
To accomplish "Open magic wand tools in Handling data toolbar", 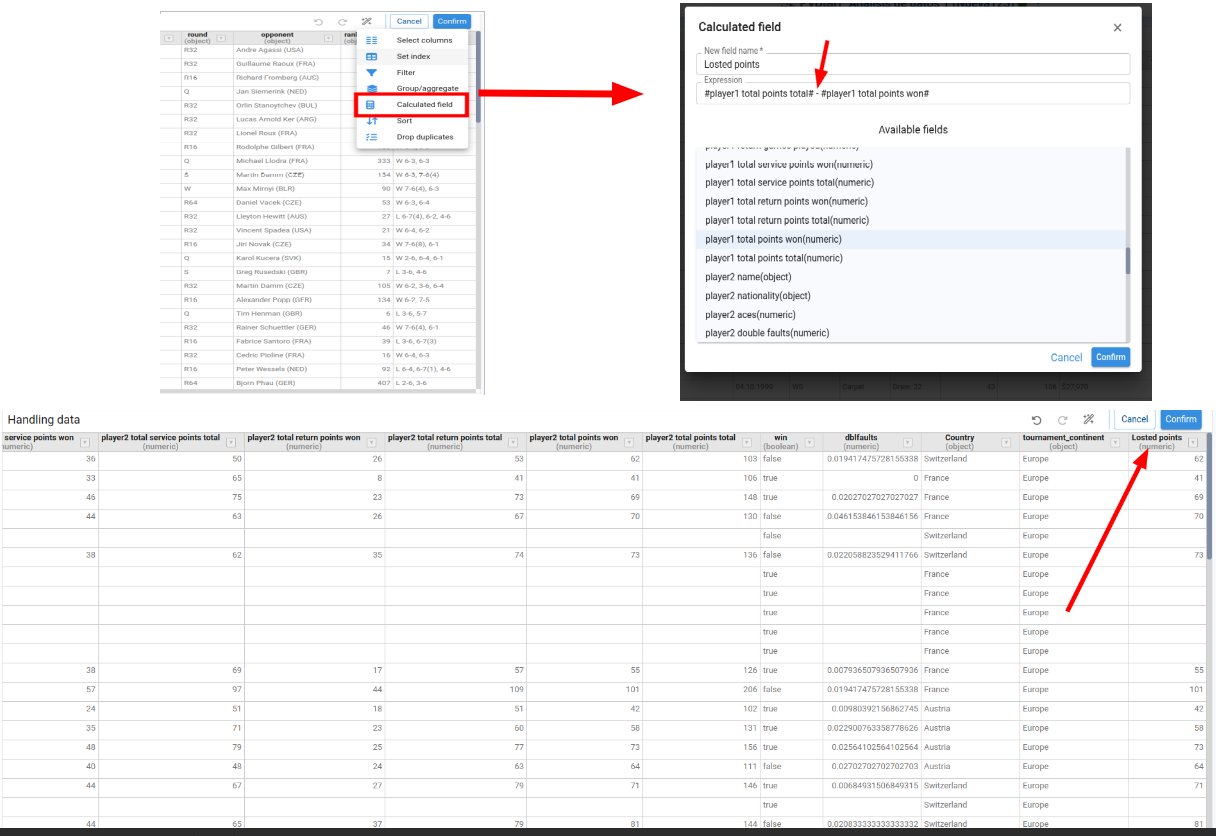I will tap(1090, 420).
